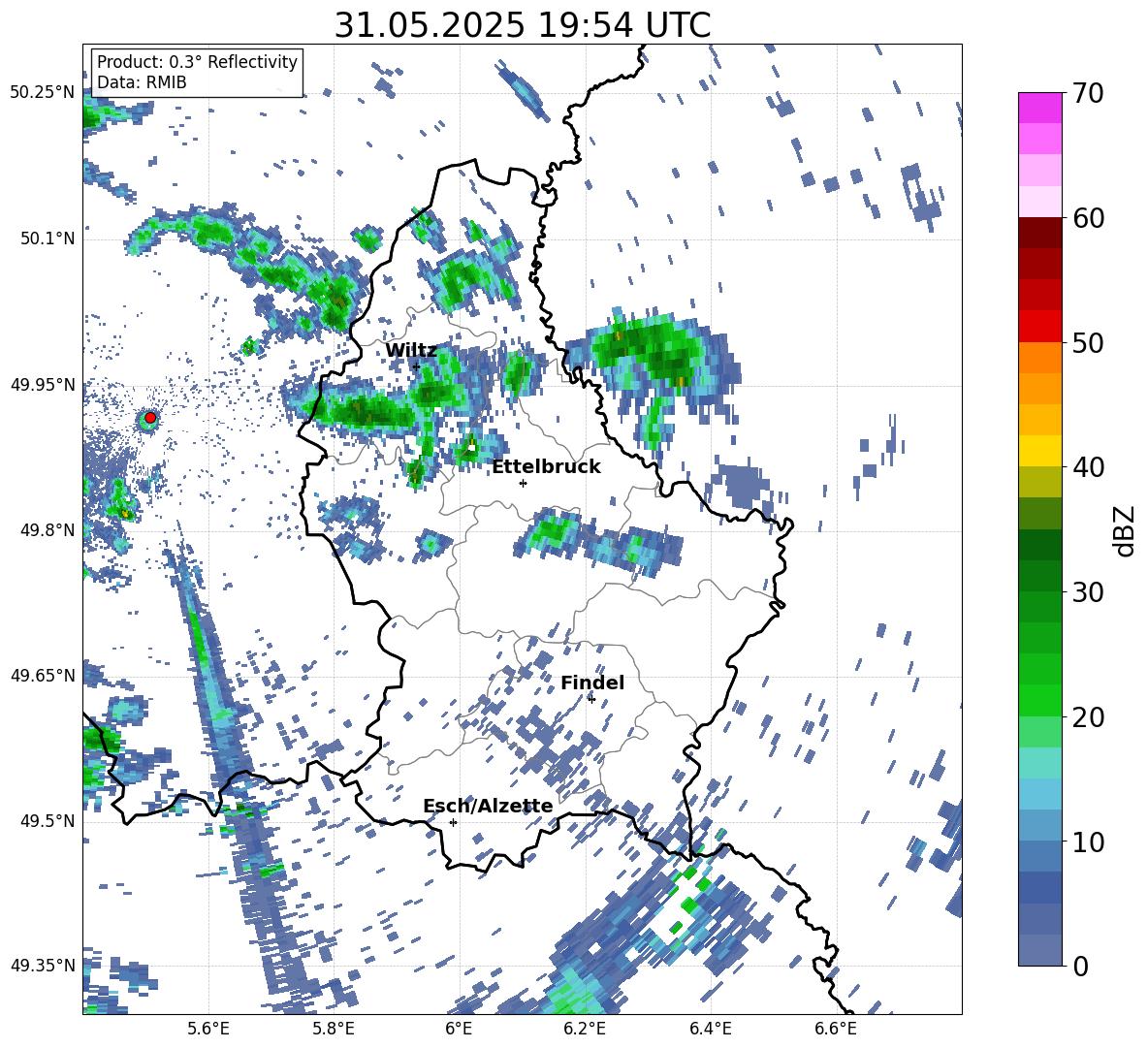This screenshot has height=1048, width=1148.
Task: Click the colorbar 70 tick label
Action: pos(1088,93)
